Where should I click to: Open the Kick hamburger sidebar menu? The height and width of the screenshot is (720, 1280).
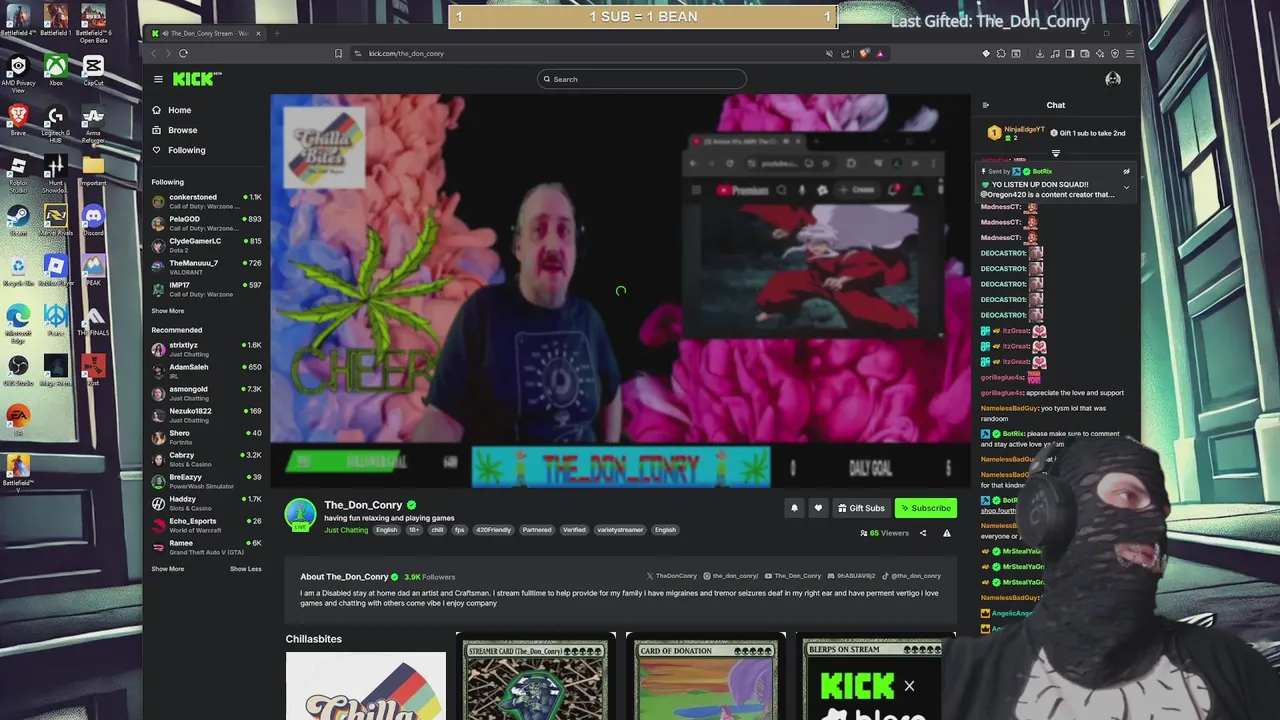158,79
